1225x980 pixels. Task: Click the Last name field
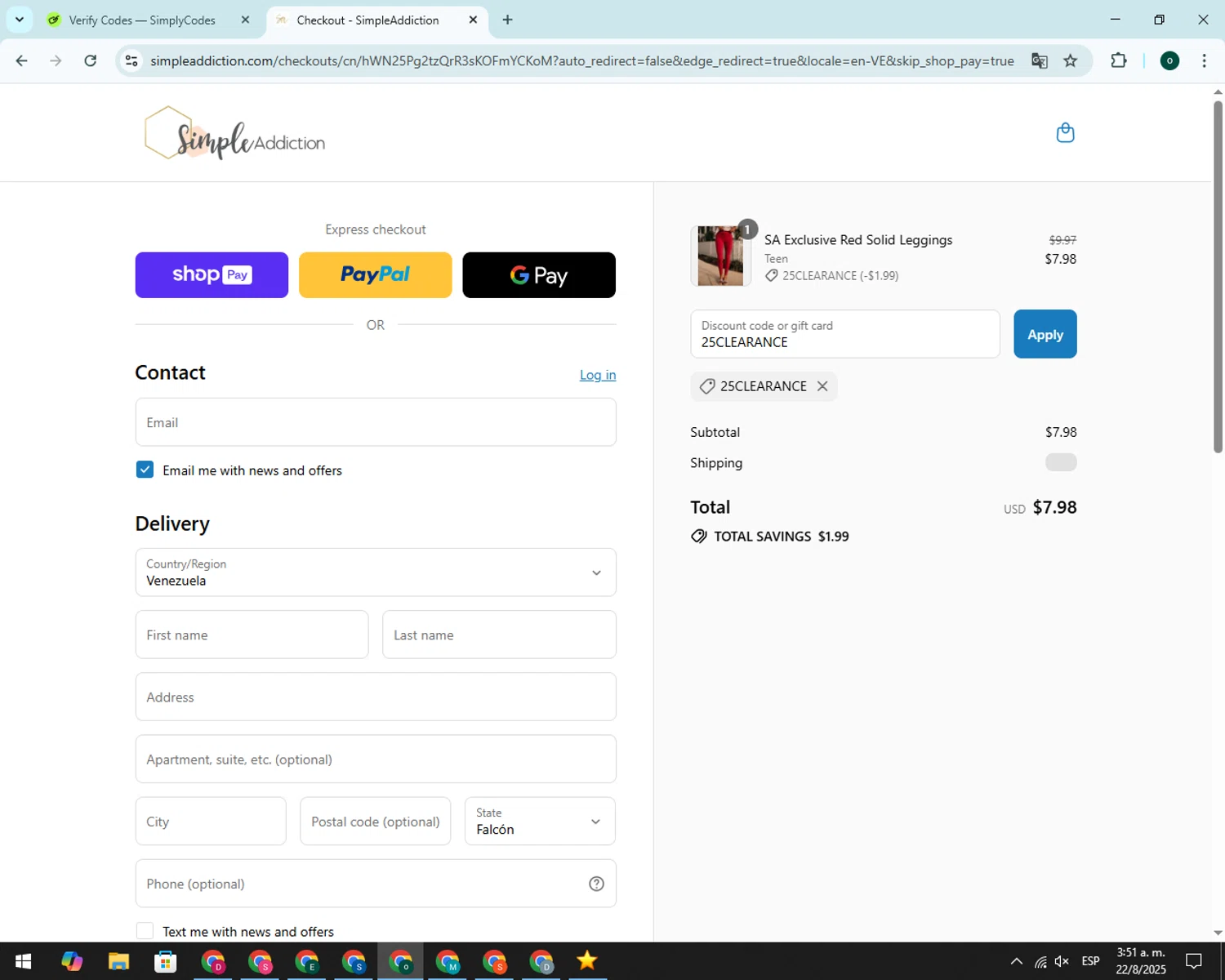click(x=499, y=635)
